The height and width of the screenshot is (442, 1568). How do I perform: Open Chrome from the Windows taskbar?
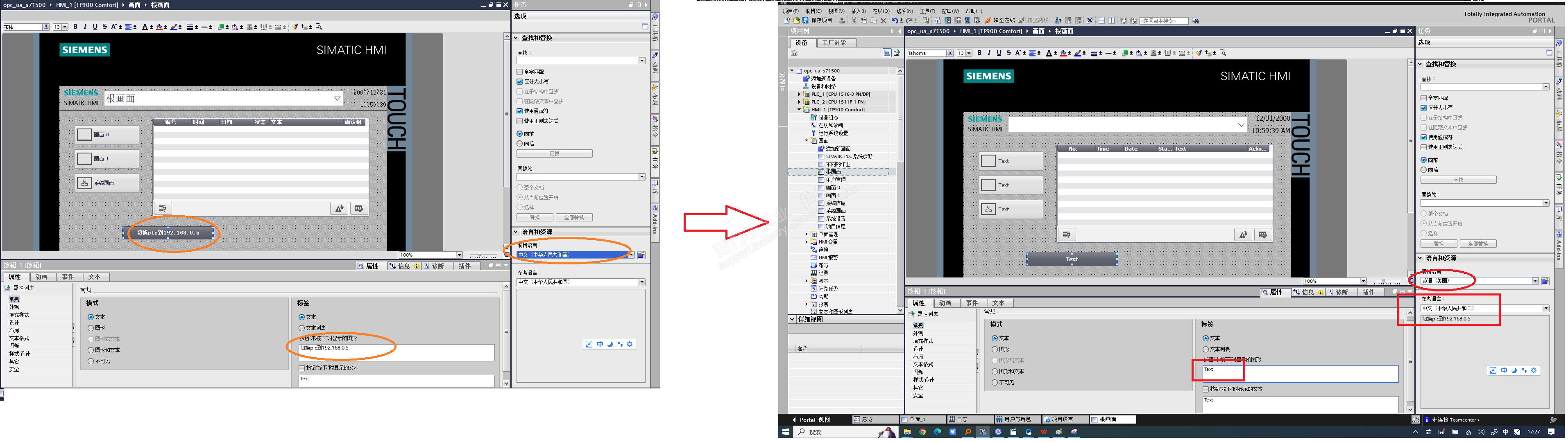(x=922, y=432)
